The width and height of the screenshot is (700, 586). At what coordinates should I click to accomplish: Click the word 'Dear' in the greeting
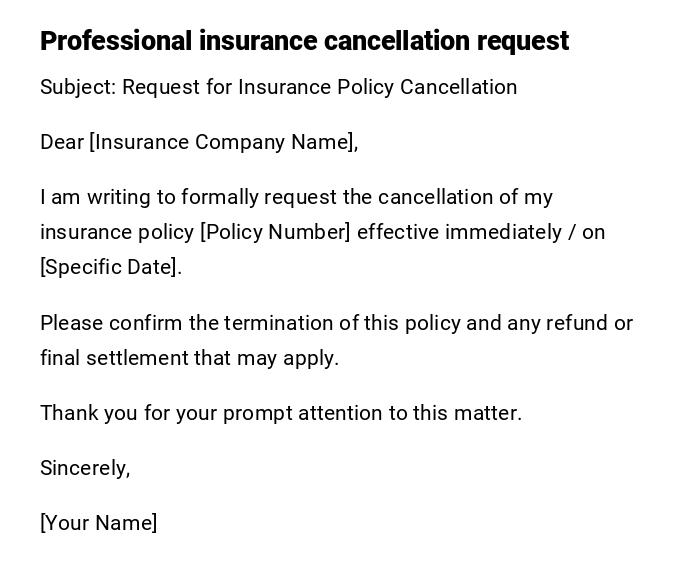click(62, 142)
